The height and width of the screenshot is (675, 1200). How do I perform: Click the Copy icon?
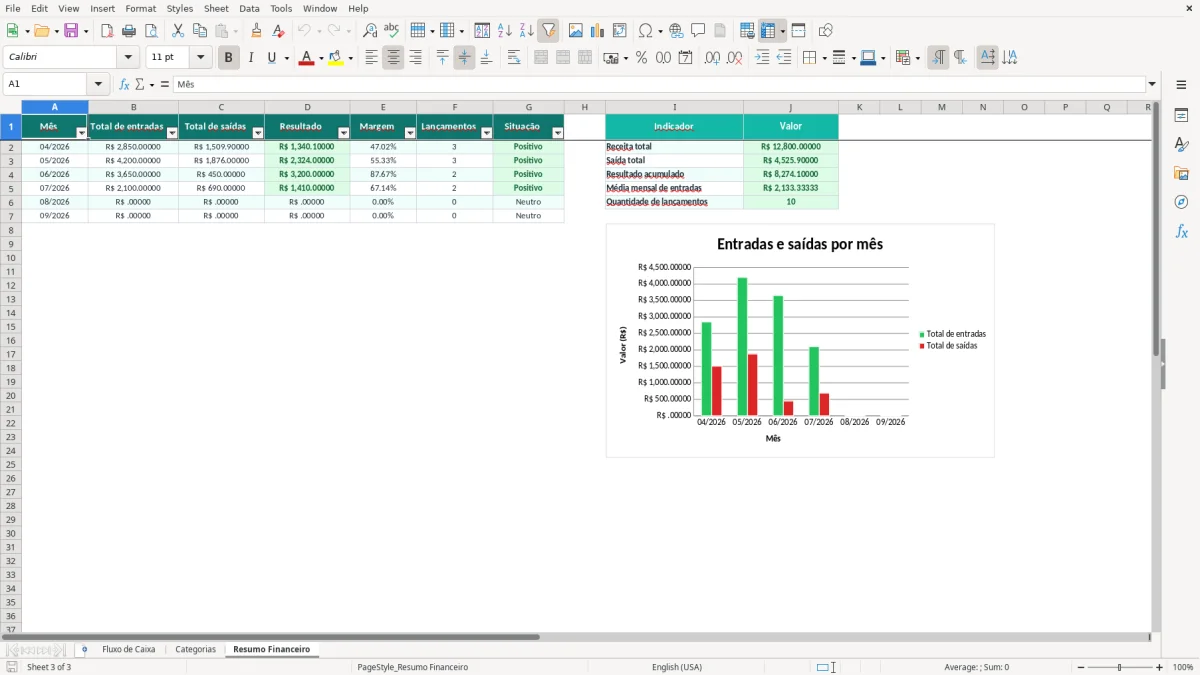[199, 31]
